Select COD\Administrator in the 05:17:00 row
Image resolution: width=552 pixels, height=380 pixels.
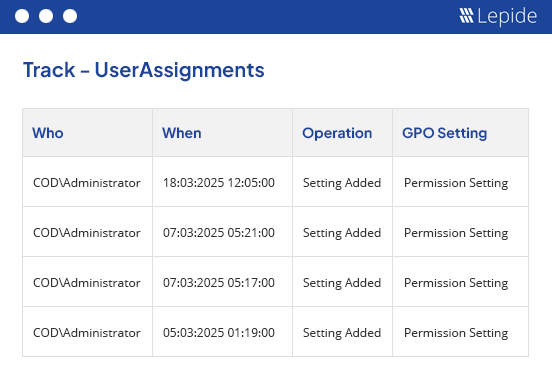coord(87,283)
